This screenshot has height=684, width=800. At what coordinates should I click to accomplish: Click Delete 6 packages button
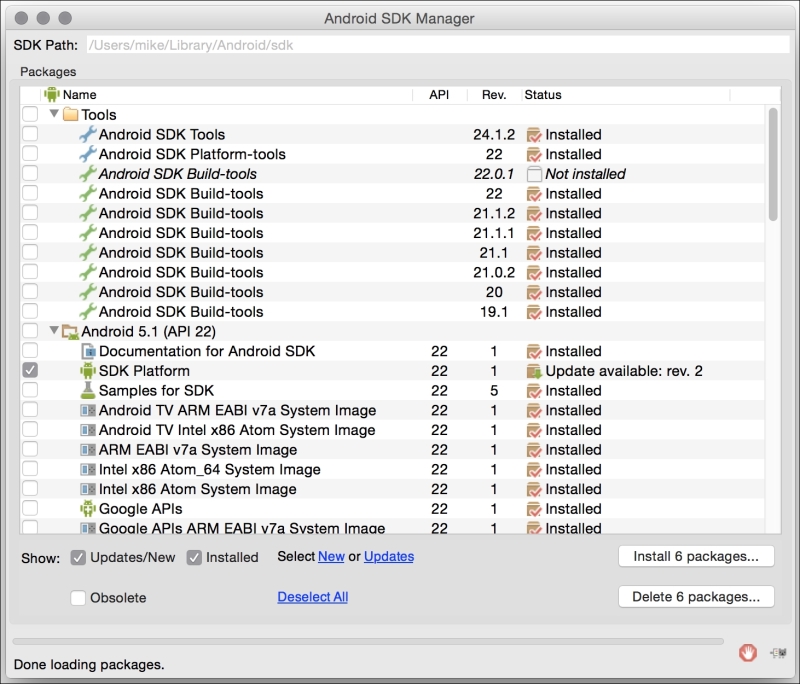(696, 597)
